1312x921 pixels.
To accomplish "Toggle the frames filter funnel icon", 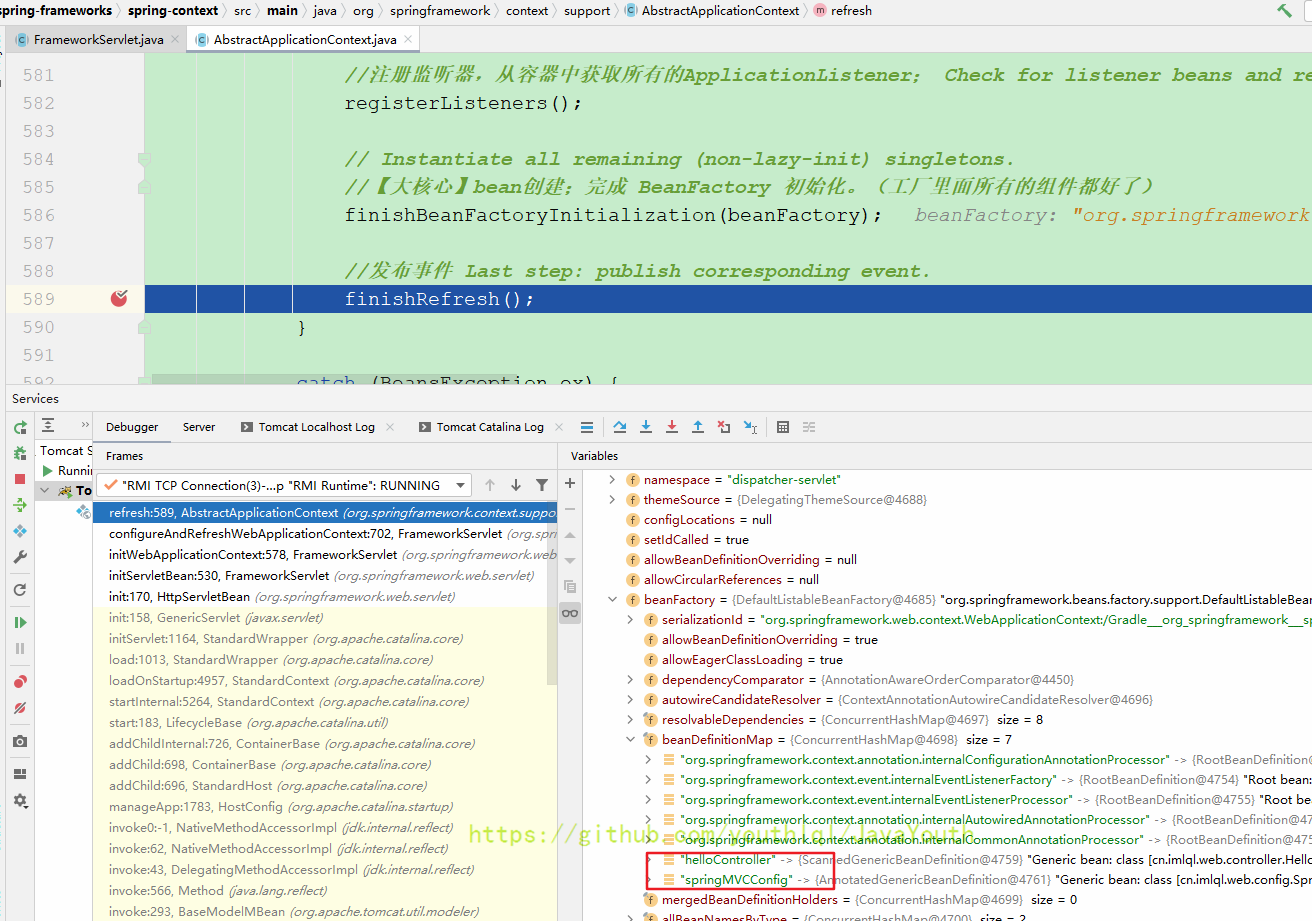I will tap(542, 485).
